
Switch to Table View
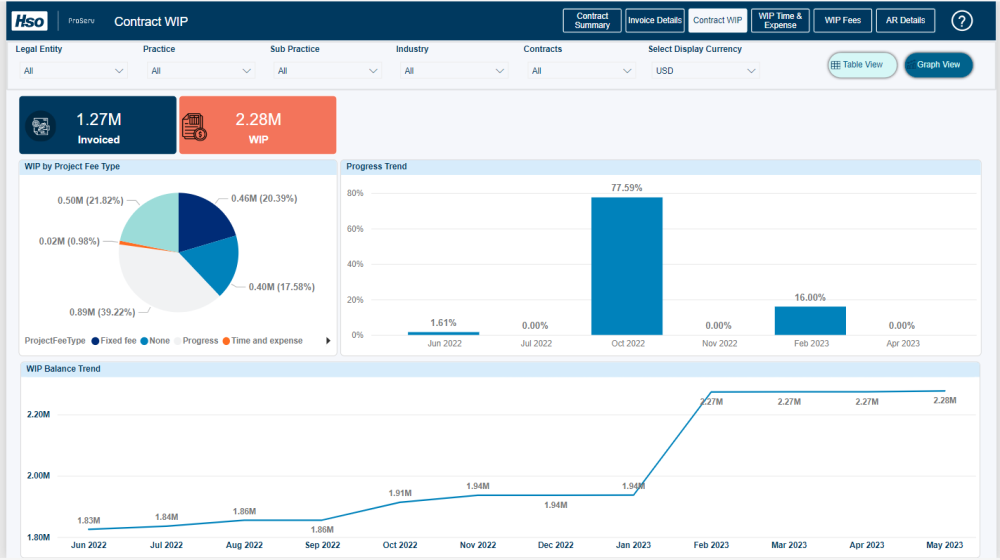862,65
